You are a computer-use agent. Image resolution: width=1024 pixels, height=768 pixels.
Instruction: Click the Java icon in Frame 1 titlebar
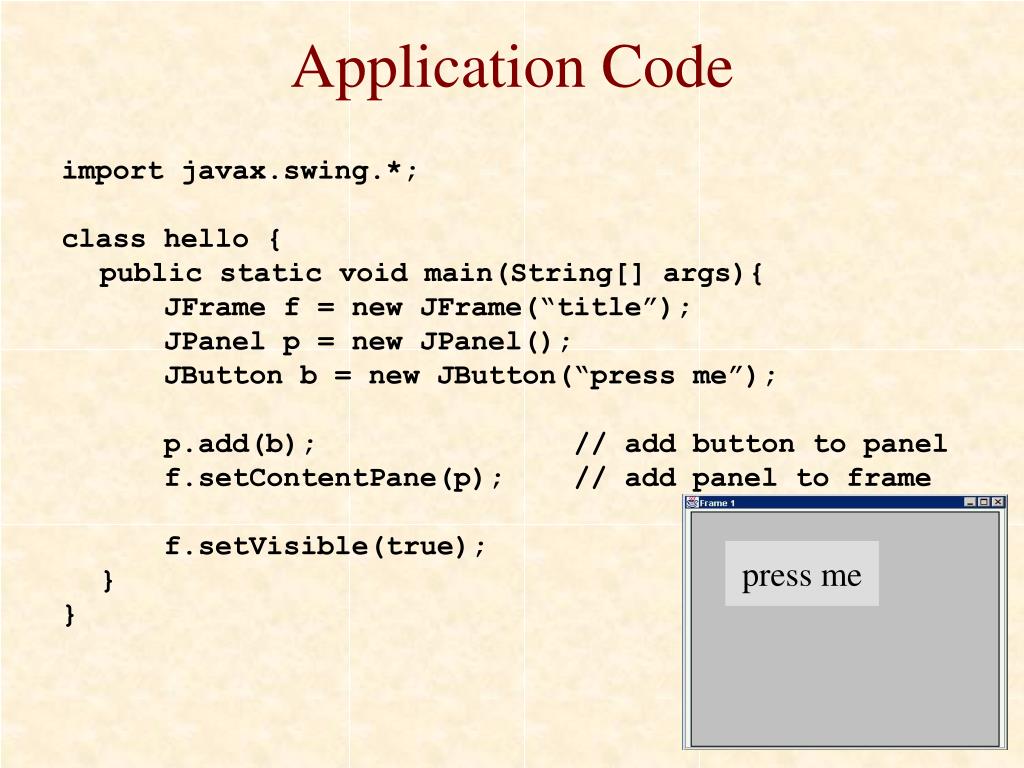692,502
